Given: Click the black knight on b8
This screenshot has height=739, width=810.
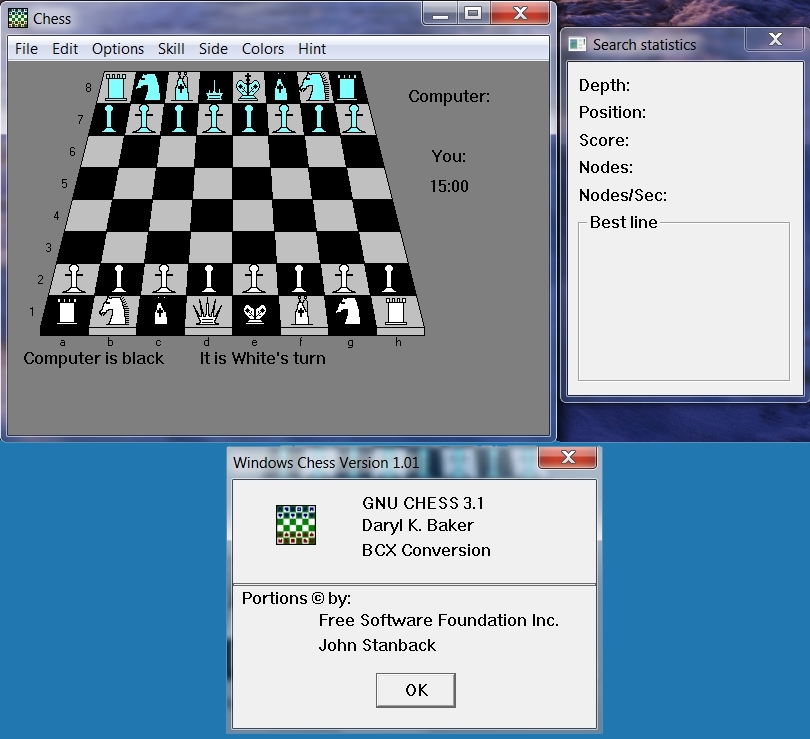Looking at the screenshot, I should click(148, 86).
